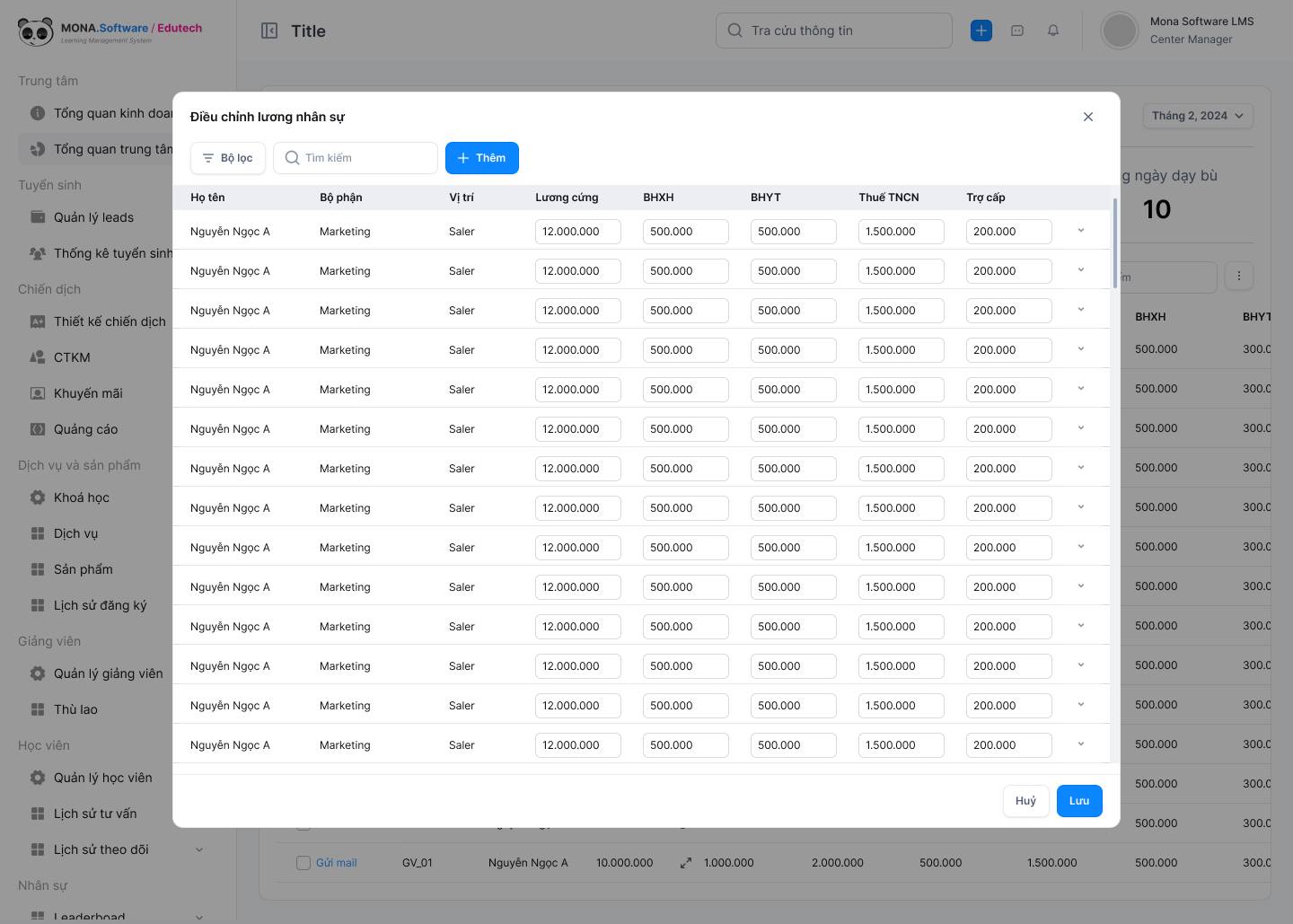Click the CTKM sidebar icon
This screenshot has width=1293, height=924.
point(38,357)
